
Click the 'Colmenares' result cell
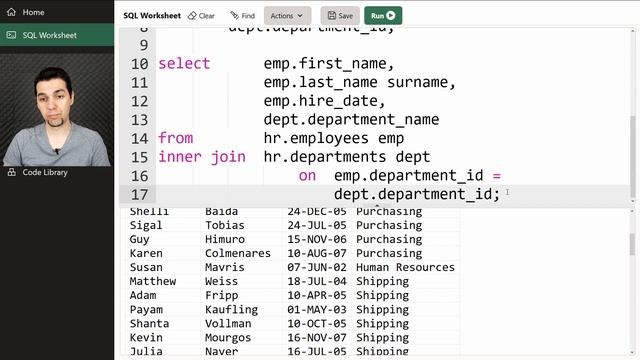[238, 253]
